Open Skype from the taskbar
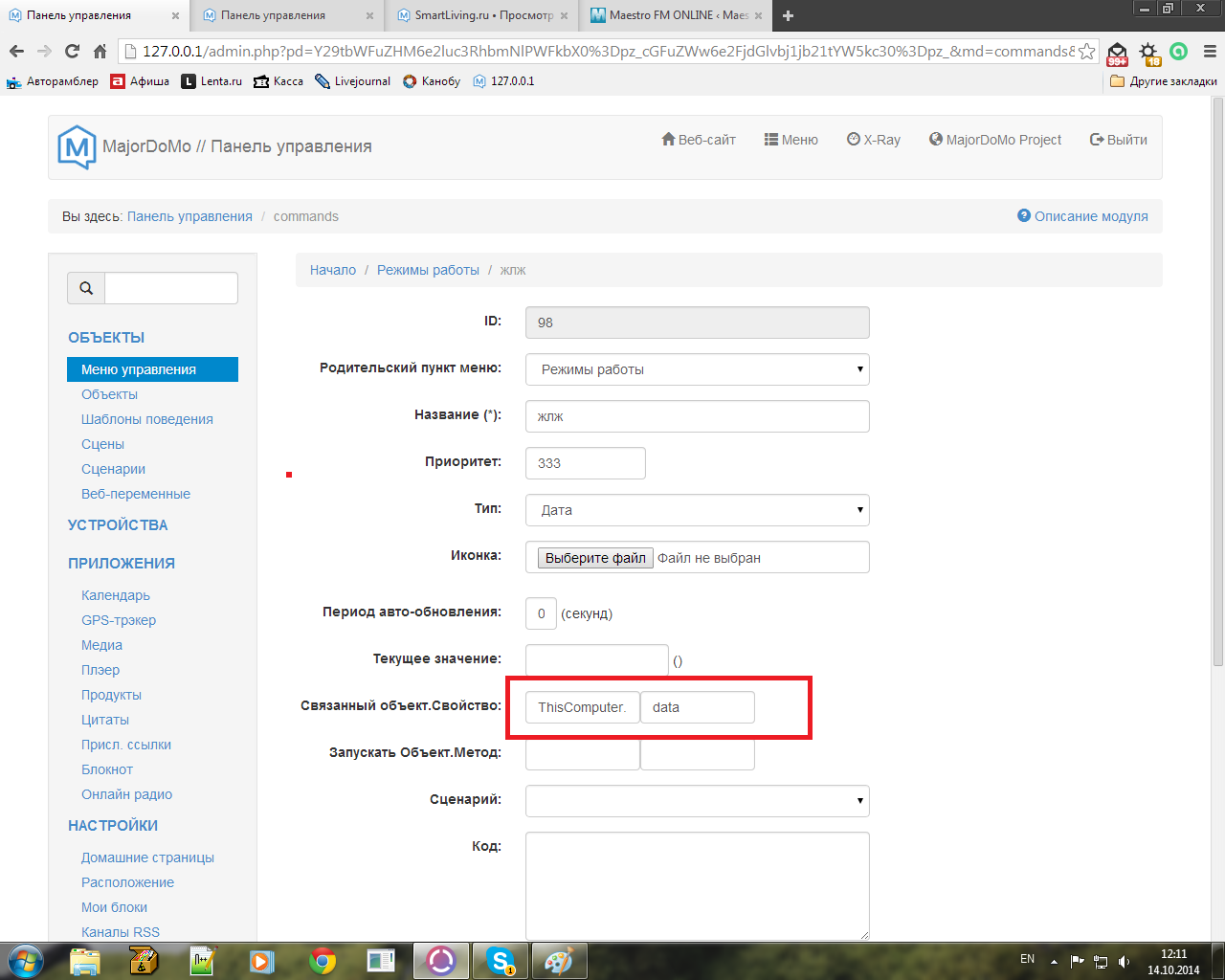Screen dimensions: 1225x980 (501, 960)
